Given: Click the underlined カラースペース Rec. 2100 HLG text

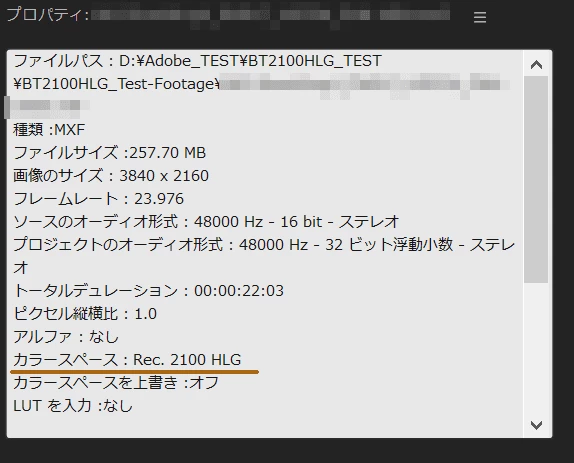Looking at the screenshot, I should coord(127,360).
